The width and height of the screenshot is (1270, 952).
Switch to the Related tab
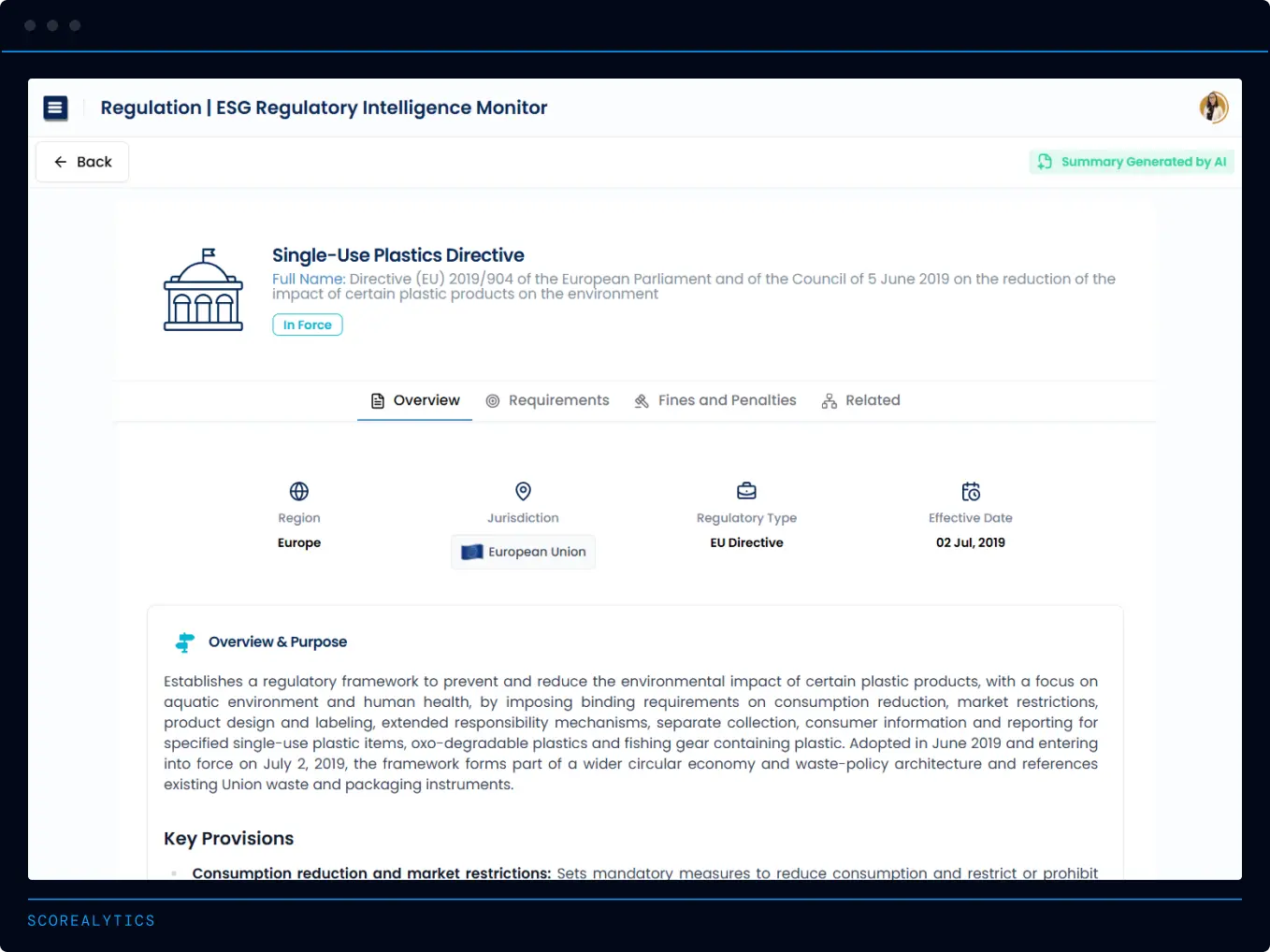(860, 400)
